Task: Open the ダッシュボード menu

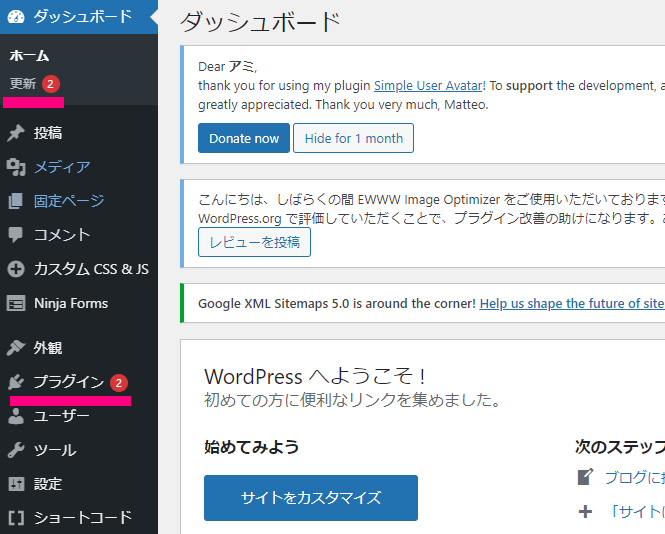Action: [79, 17]
